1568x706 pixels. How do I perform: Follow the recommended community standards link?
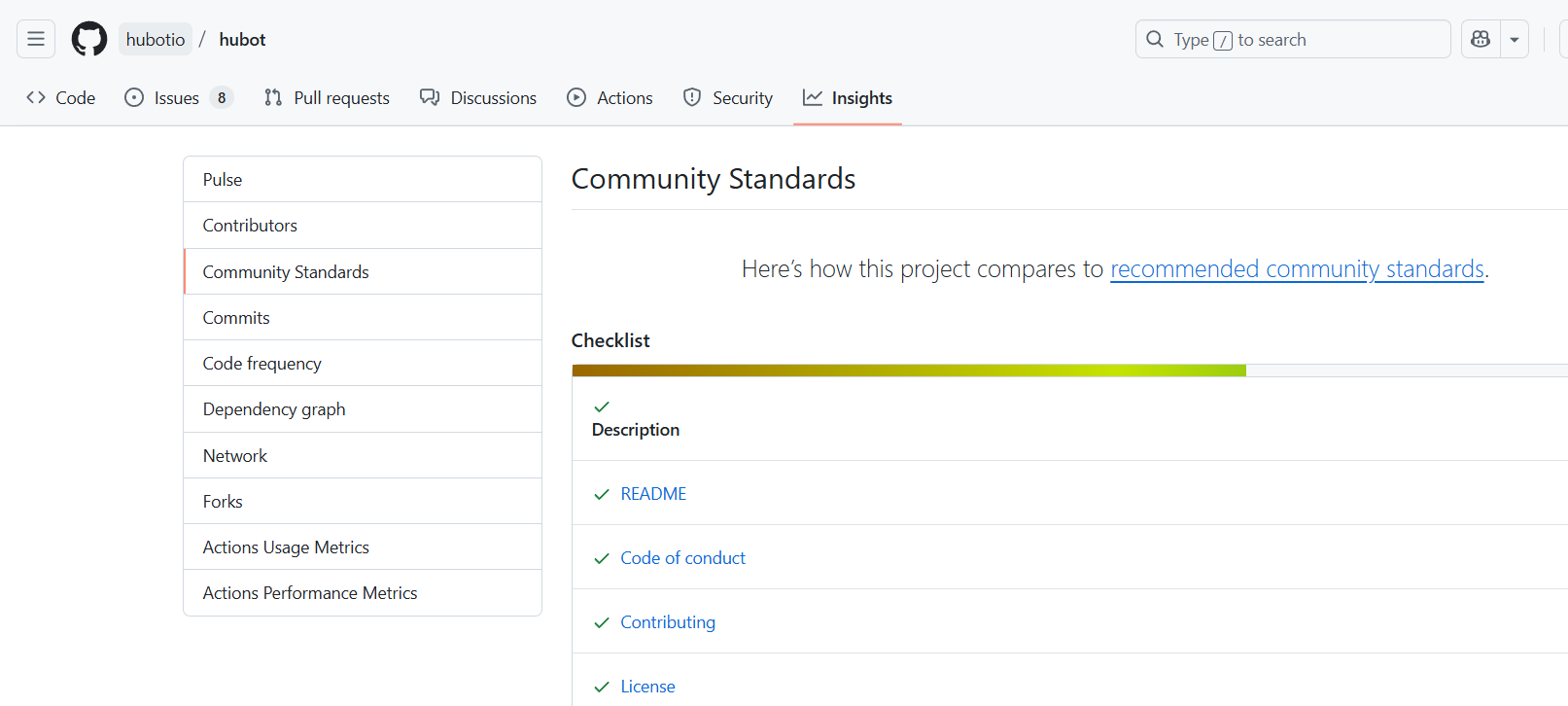tap(1297, 268)
